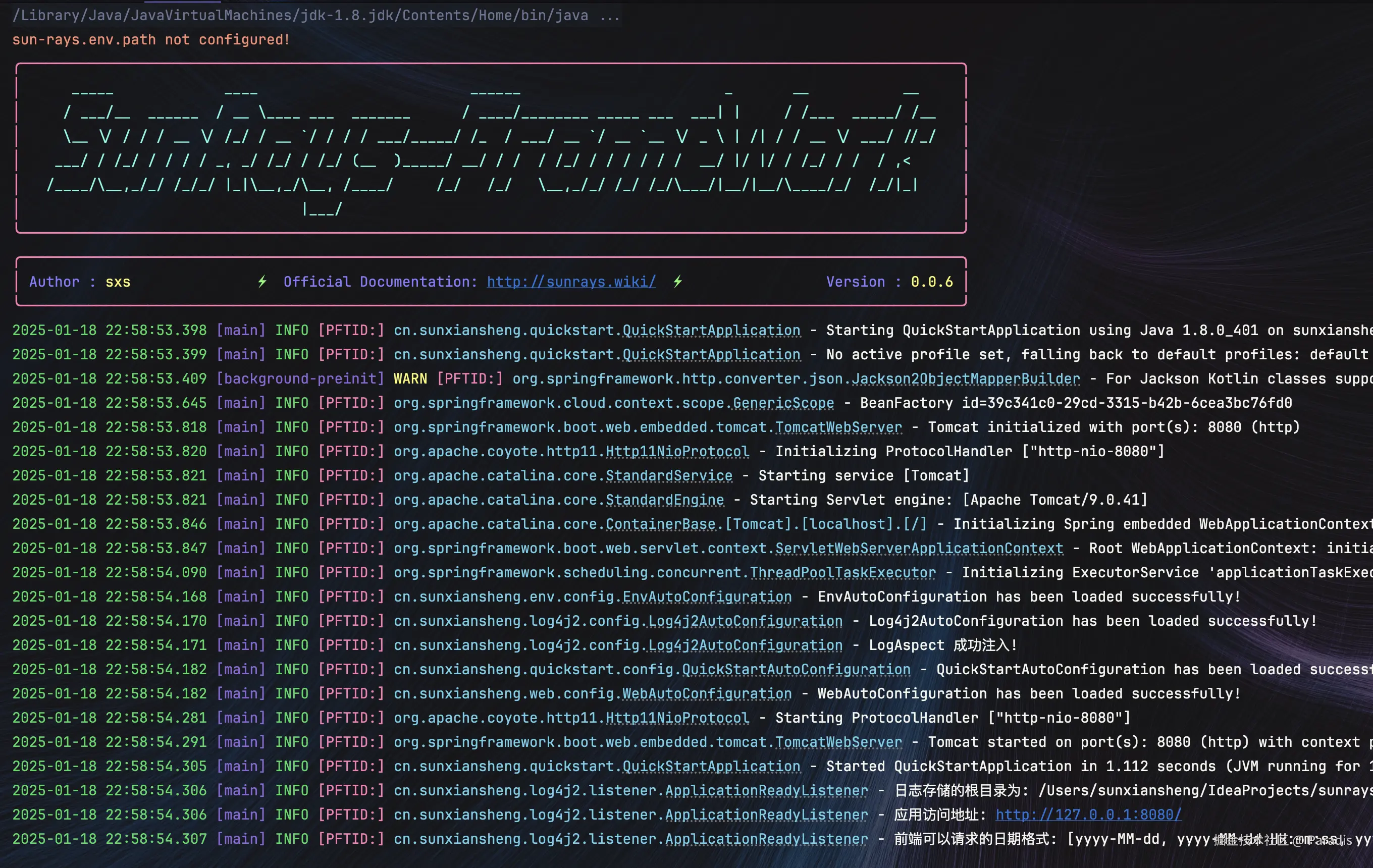Click the lightning bolt after sunrays.wiki link
1373x868 pixels.
677,282
